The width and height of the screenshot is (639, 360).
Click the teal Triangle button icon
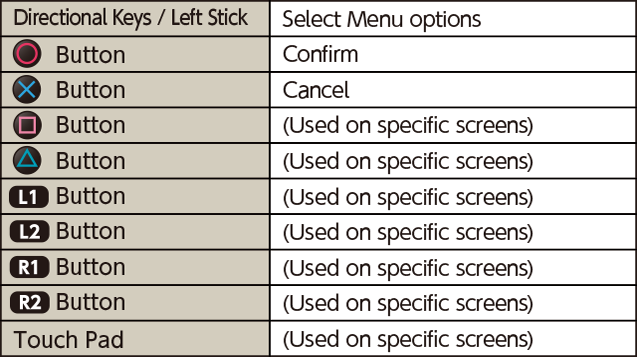click(27, 160)
